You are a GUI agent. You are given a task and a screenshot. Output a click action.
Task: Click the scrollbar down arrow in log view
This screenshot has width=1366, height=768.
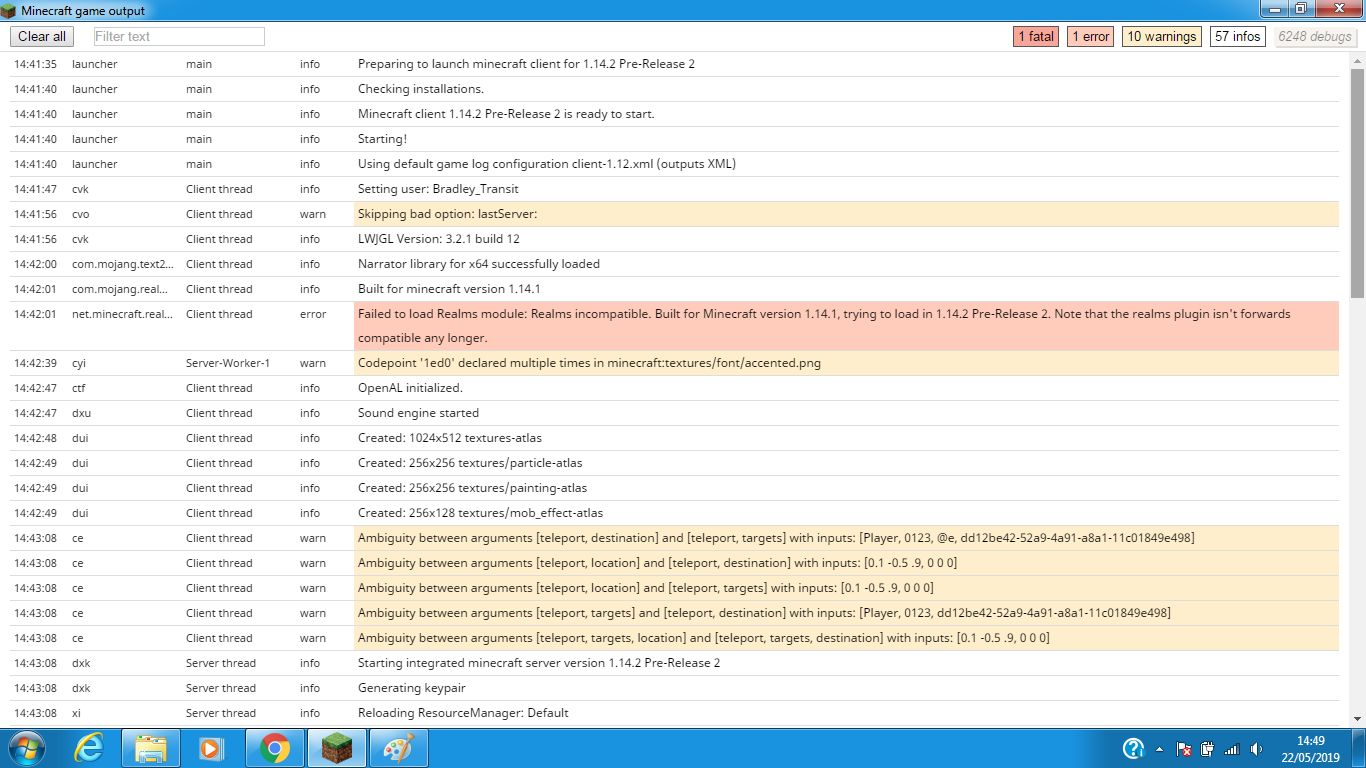pos(1357,718)
